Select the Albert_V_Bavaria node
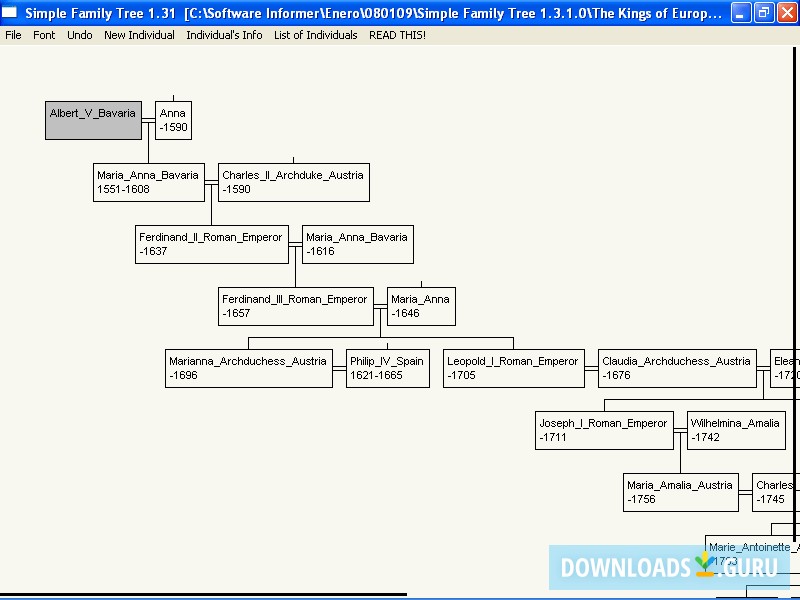 [x=93, y=114]
